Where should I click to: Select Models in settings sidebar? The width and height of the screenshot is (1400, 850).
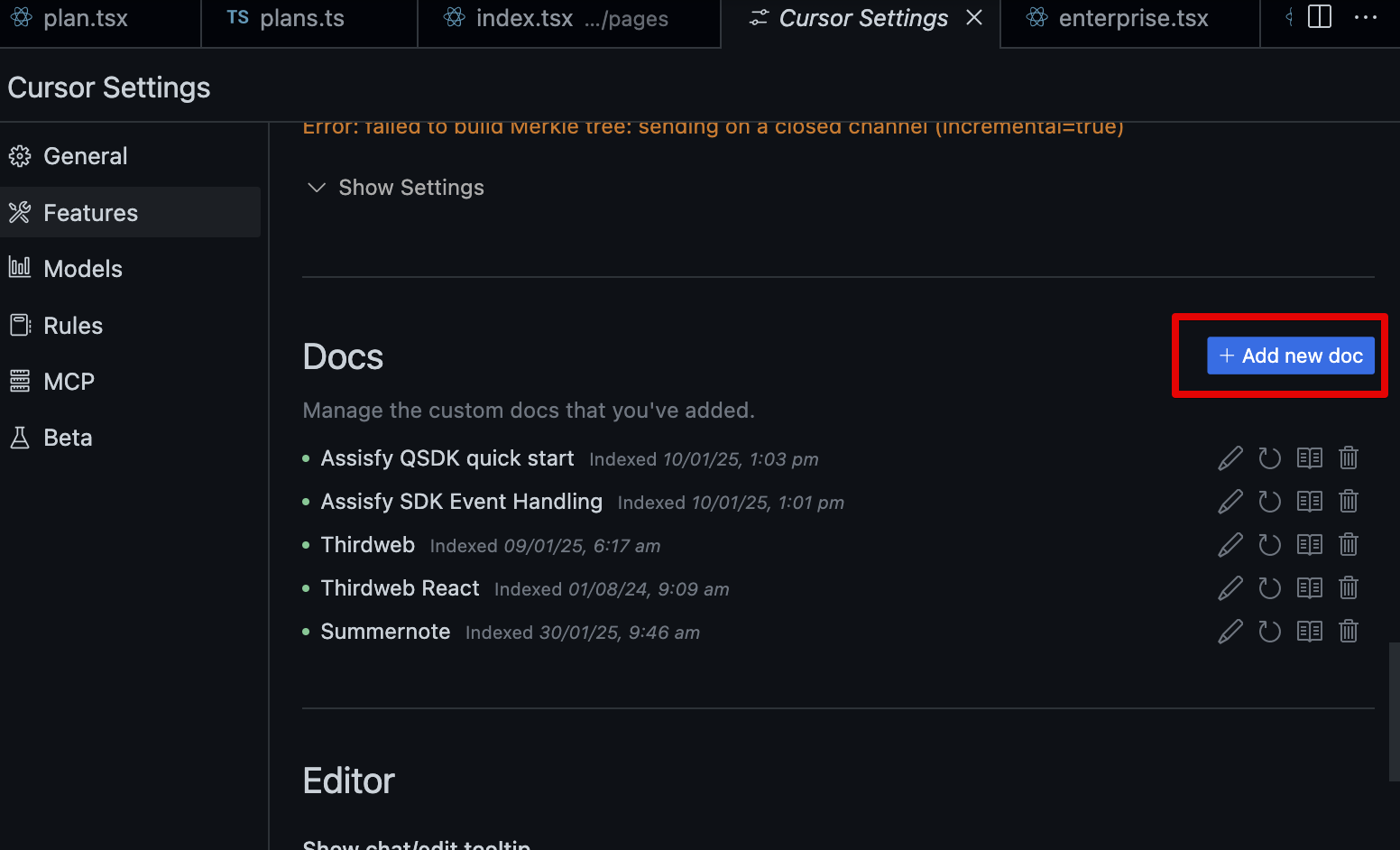tap(82, 269)
